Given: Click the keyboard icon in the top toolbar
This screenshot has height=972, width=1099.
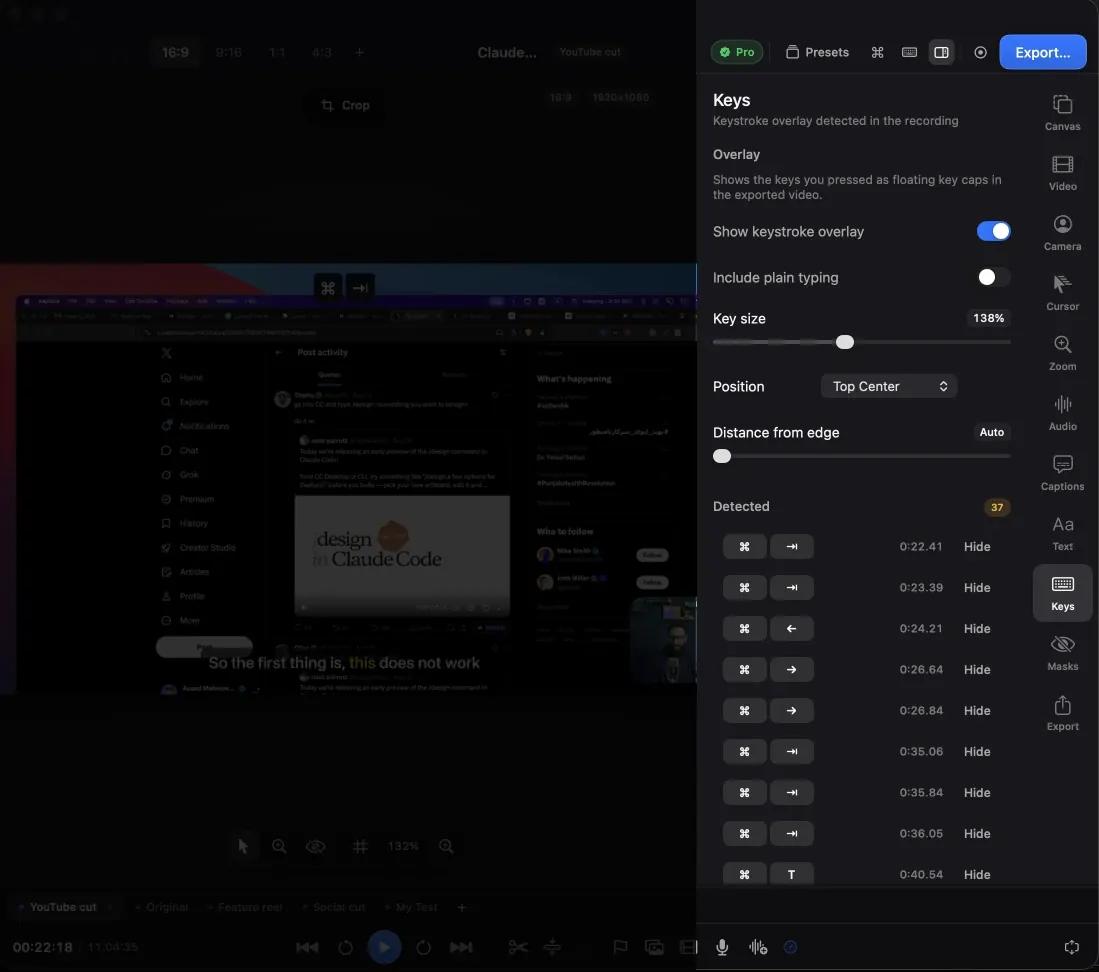Looking at the screenshot, I should 909,52.
